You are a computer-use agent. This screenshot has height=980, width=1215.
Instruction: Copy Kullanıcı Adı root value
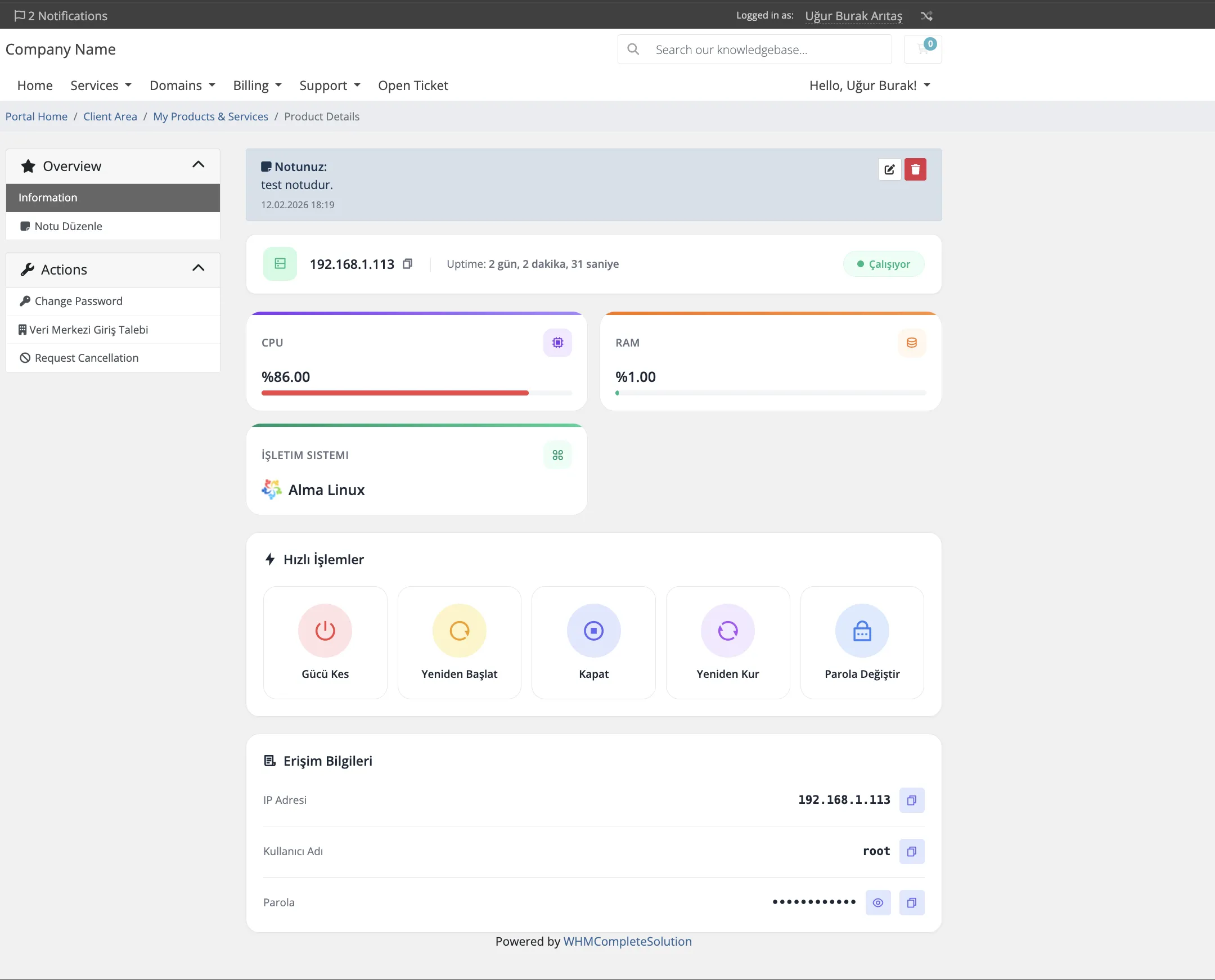click(912, 851)
